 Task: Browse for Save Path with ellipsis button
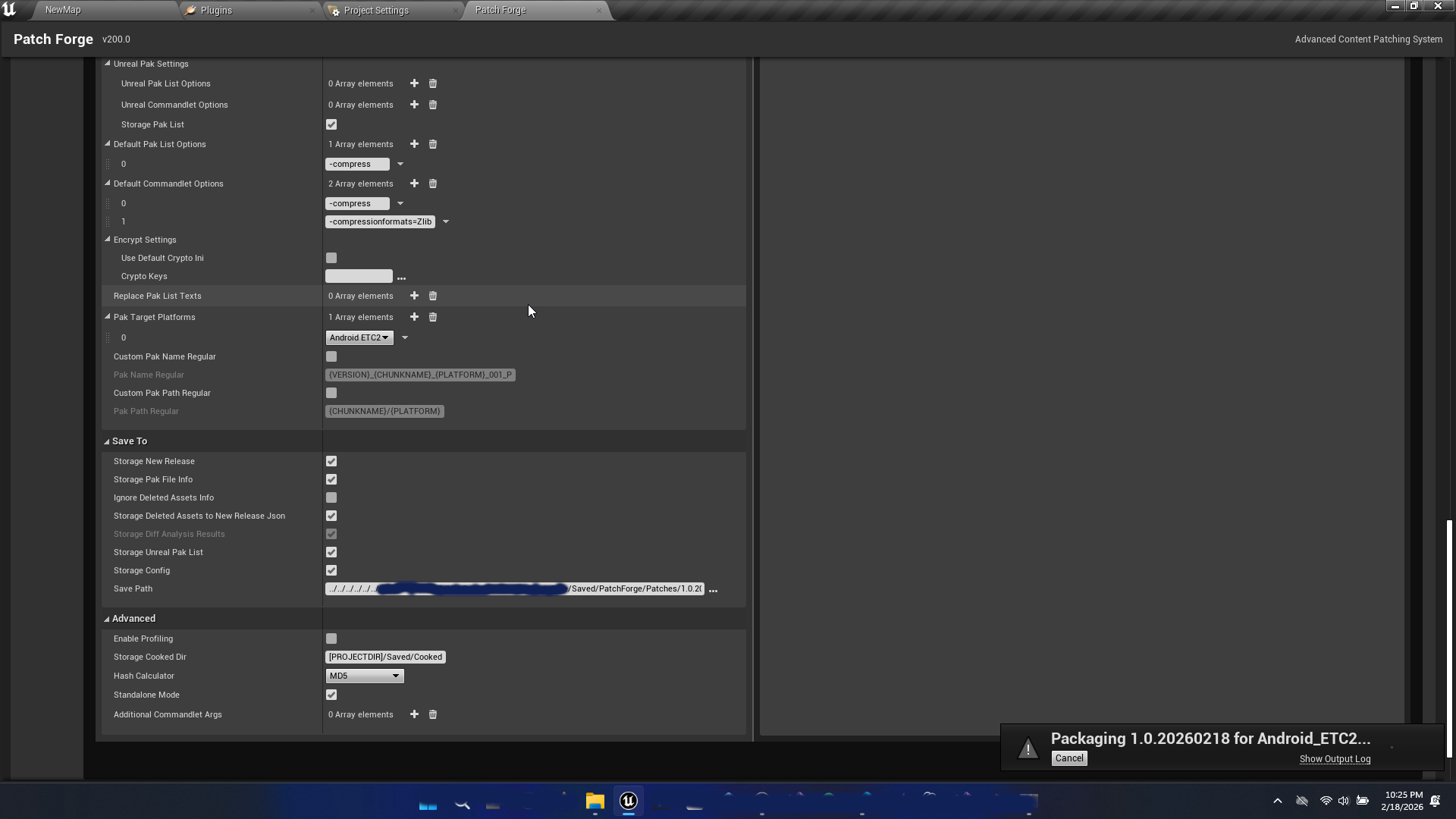pos(713,590)
